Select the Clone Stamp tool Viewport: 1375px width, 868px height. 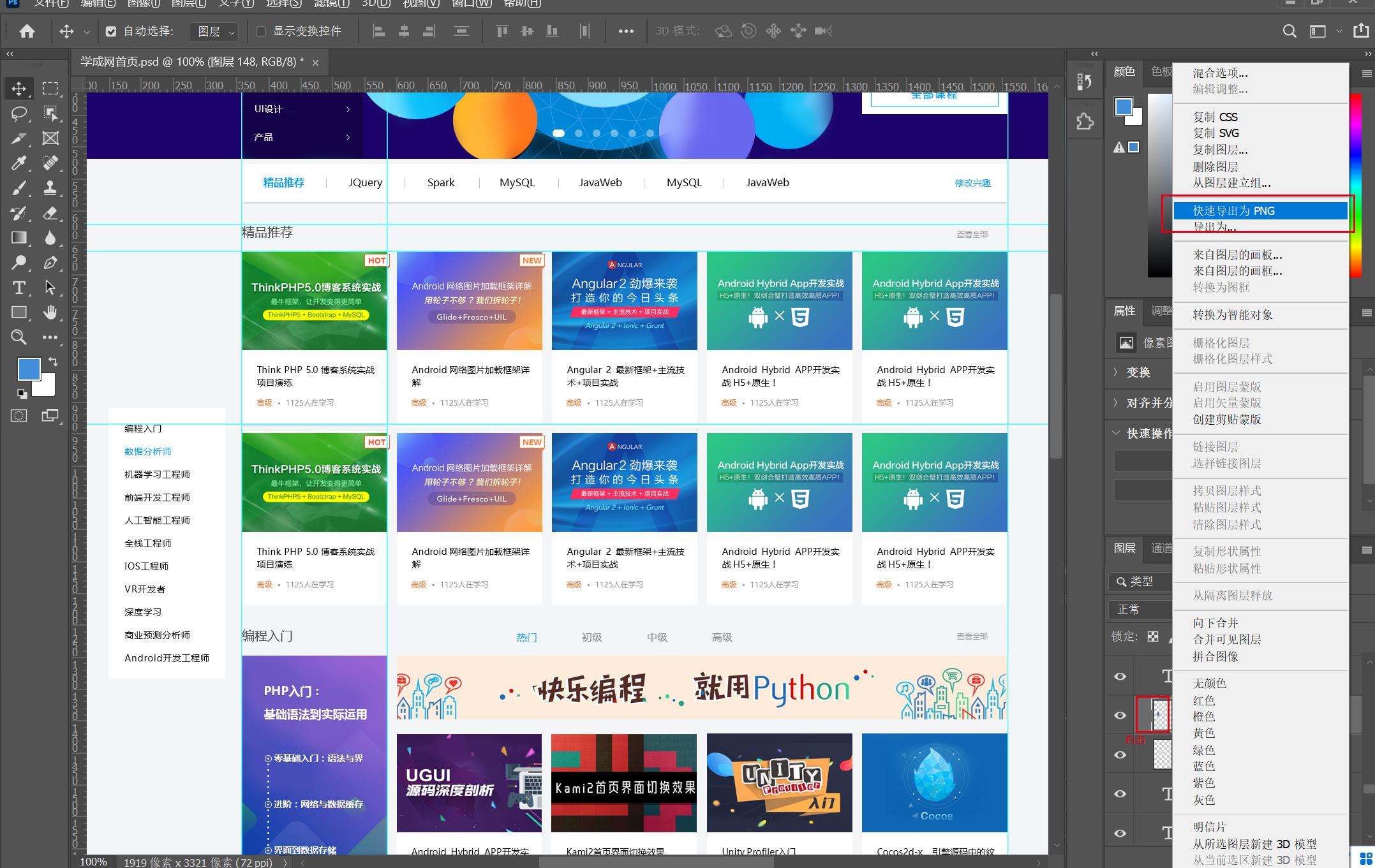pos(50,188)
